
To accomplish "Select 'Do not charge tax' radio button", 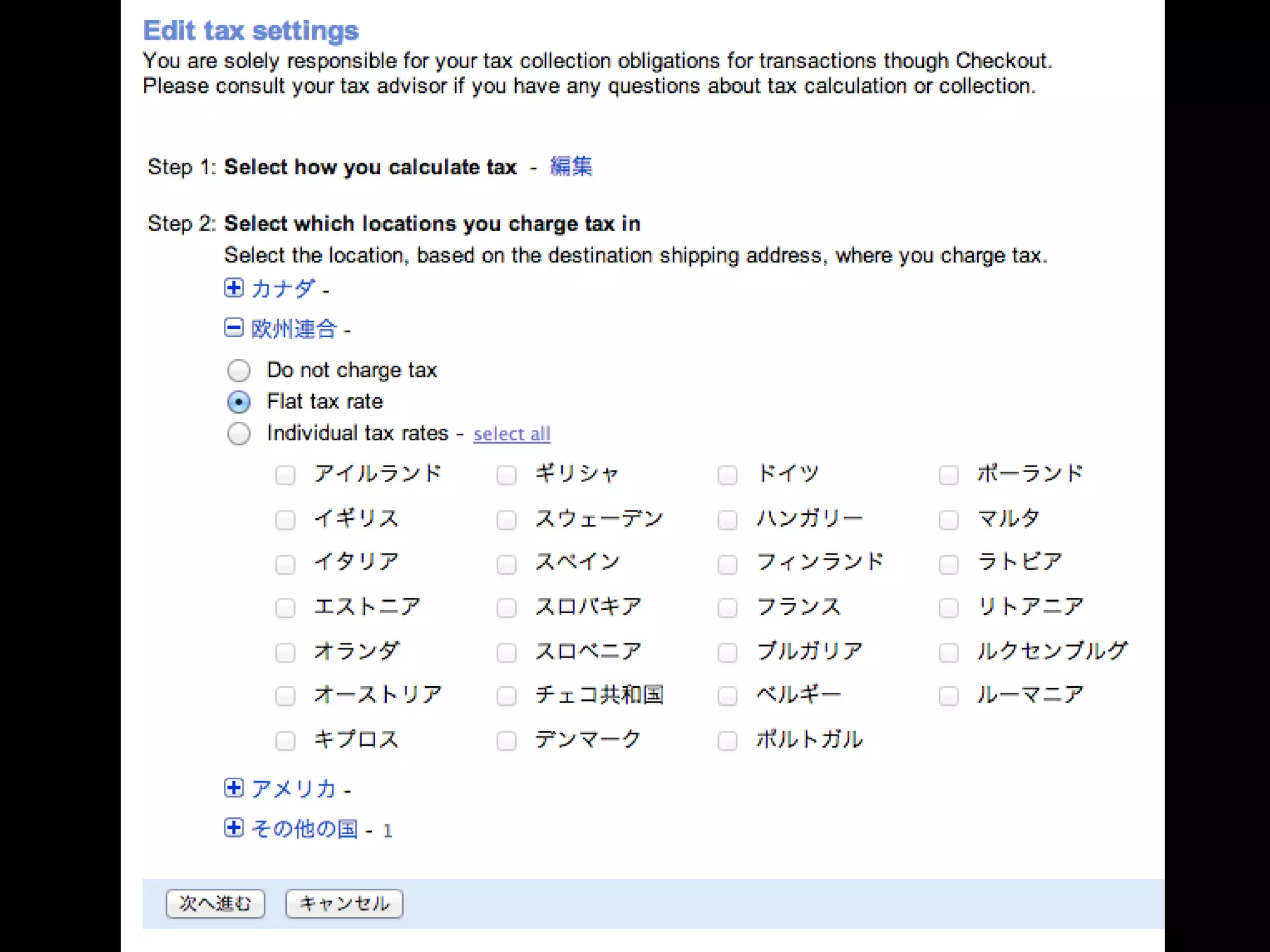I will [x=239, y=371].
